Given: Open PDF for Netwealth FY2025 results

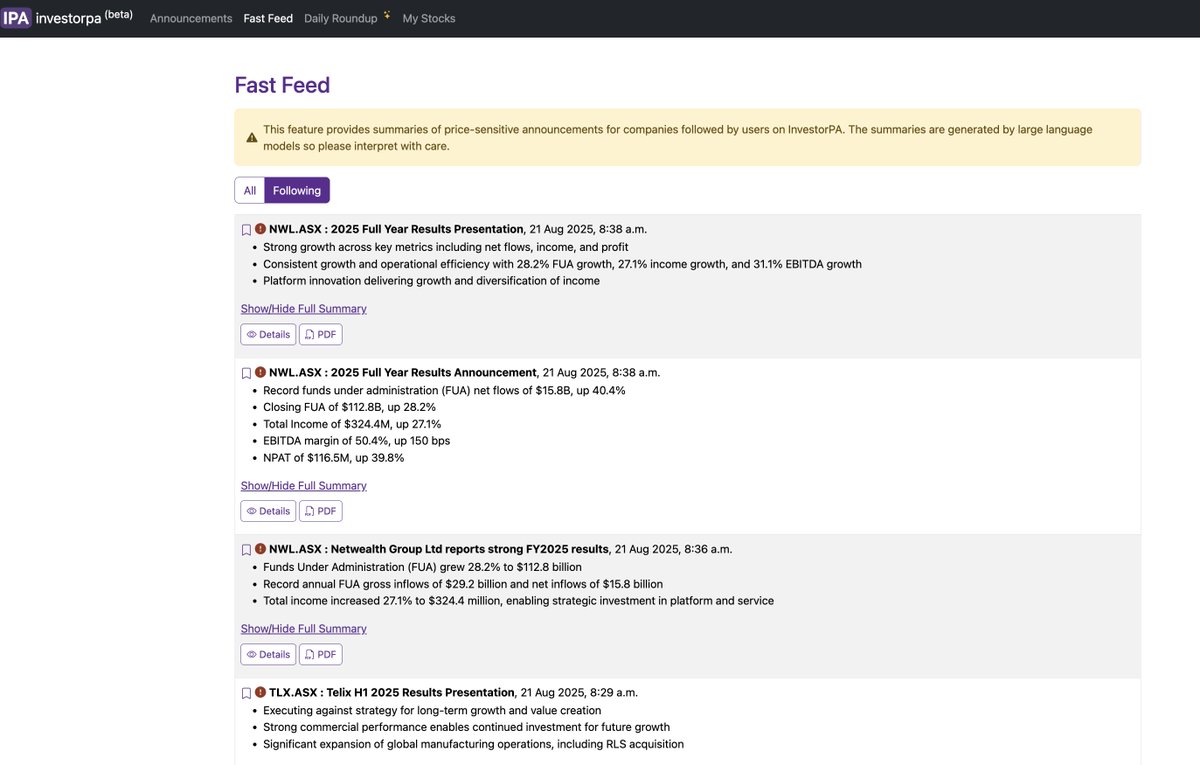Looking at the screenshot, I should point(321,654).
